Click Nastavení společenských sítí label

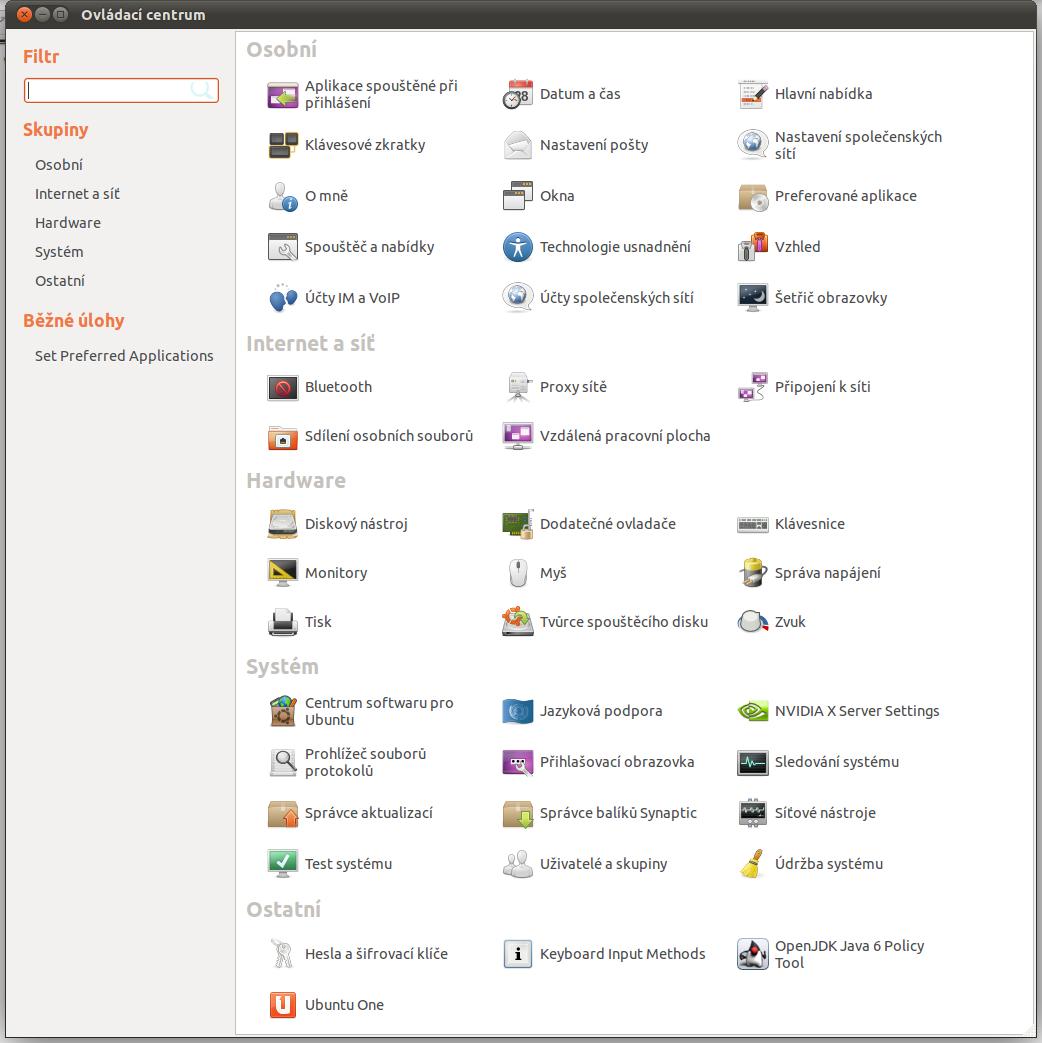tap(858, 145)
